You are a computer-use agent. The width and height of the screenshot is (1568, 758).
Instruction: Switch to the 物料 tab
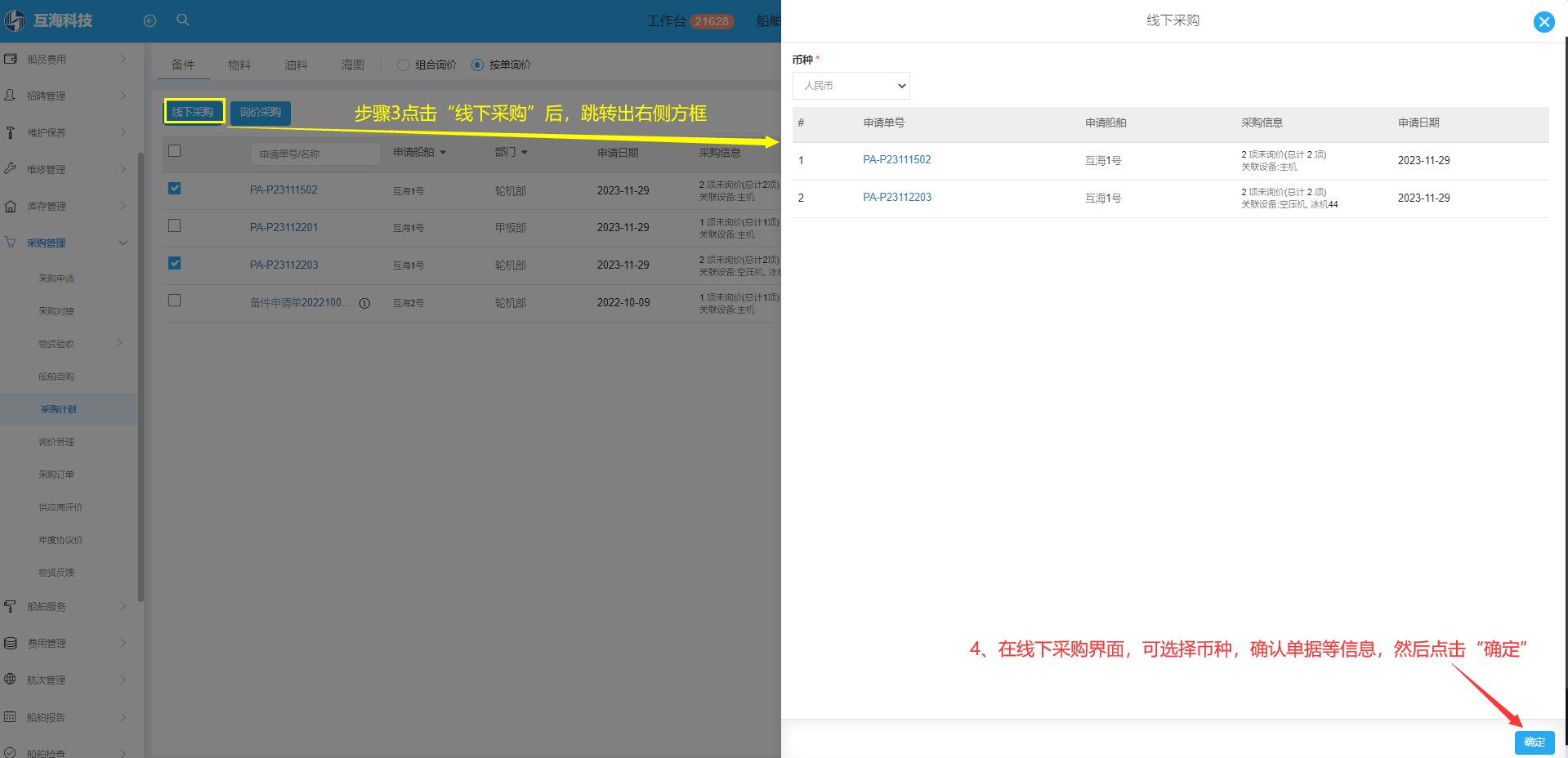[239, 65]
